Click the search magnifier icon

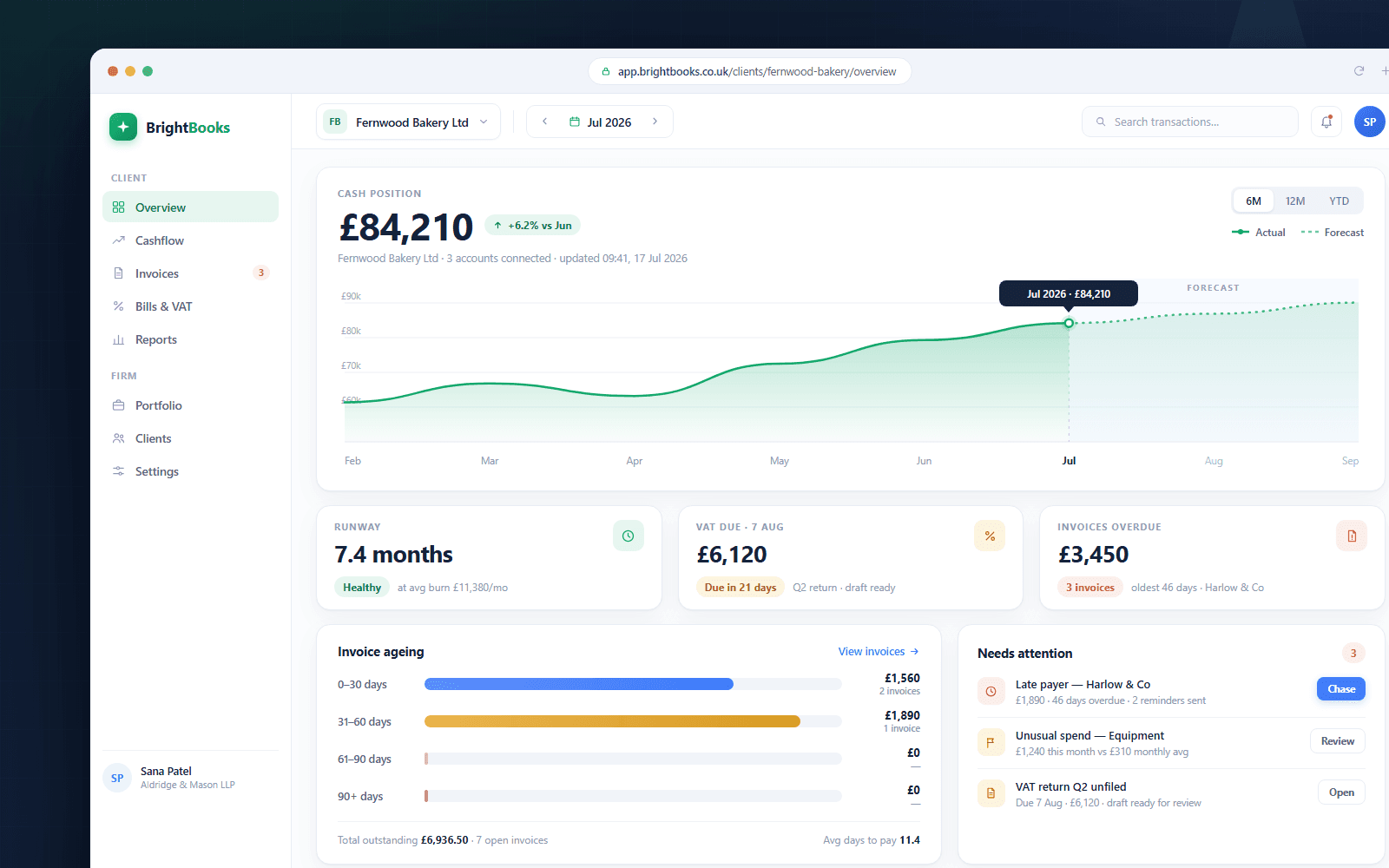[1101, 122]
